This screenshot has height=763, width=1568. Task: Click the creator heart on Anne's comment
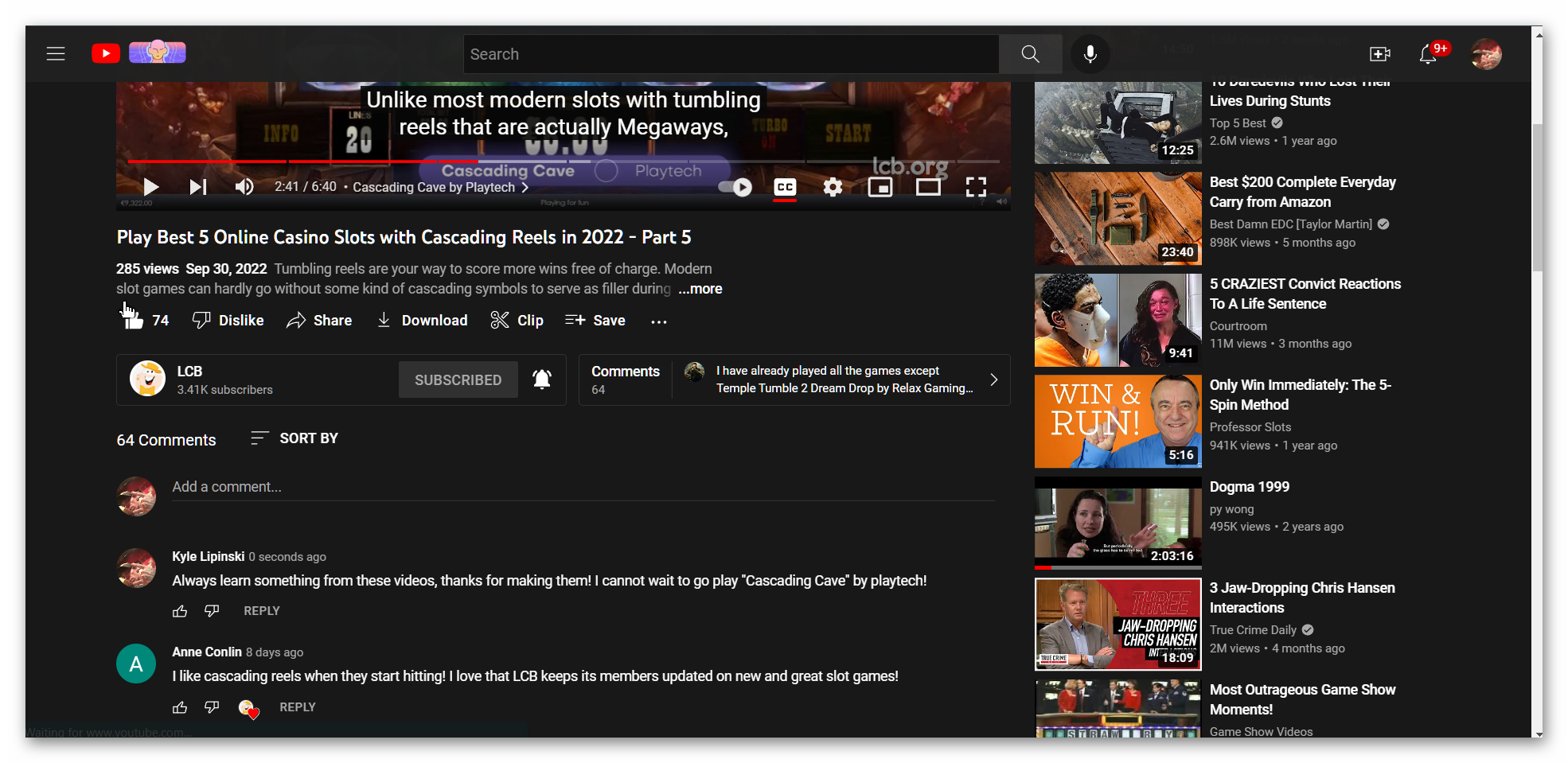[248, 708]
